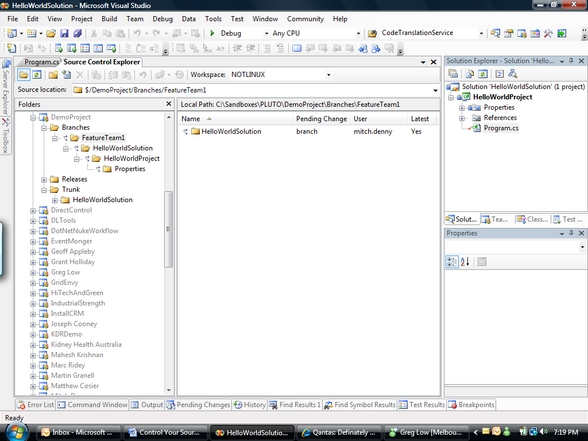This screenshot has height=441, width=588.
Task: Click first icon of second toolbar row
Action: pos(12,48)
